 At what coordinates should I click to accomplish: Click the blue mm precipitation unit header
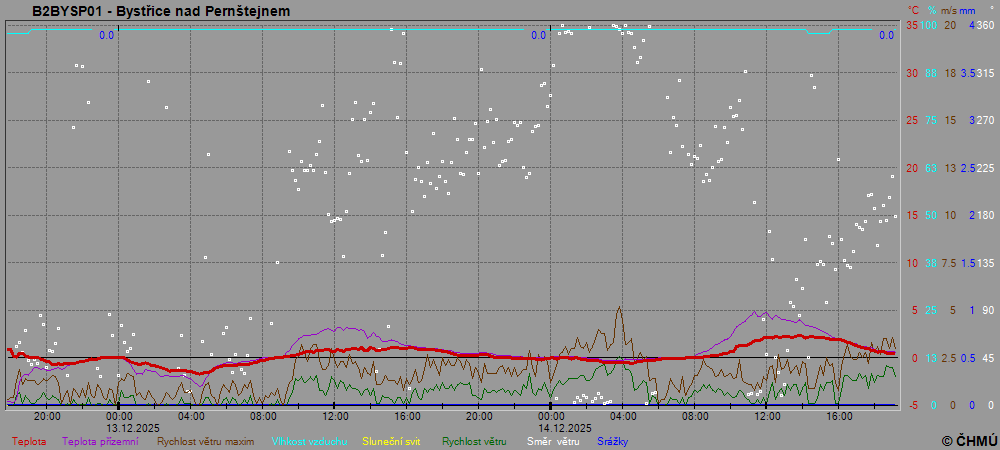pyautogui.click(x=969, y=9)
